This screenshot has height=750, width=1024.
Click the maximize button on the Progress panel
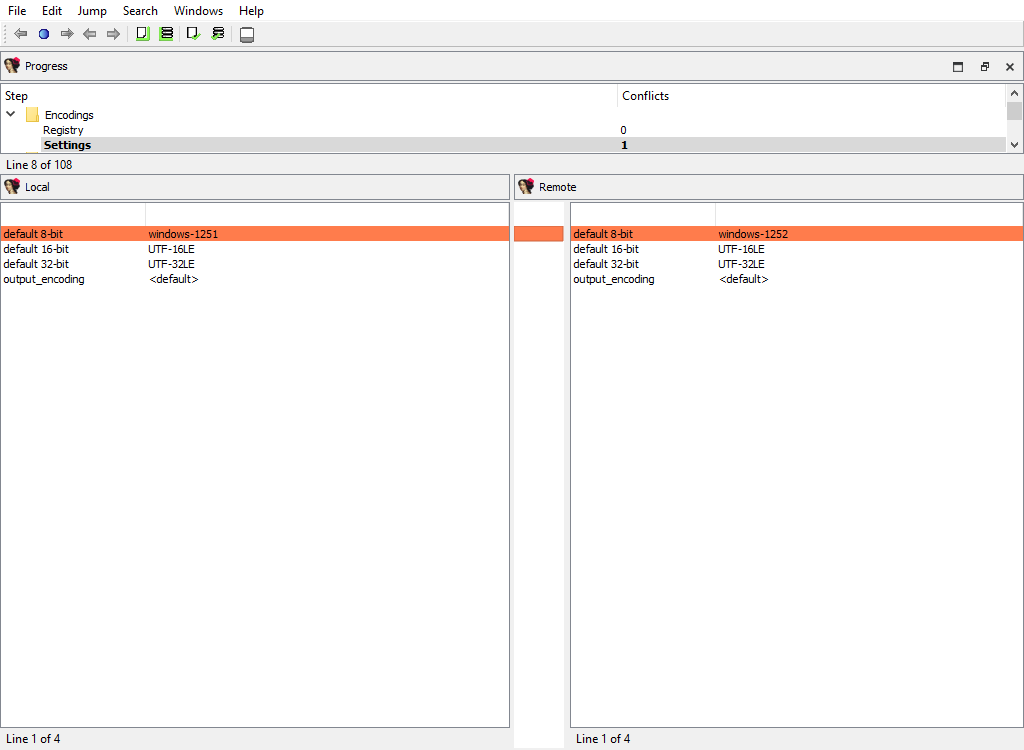coord(957,66)
